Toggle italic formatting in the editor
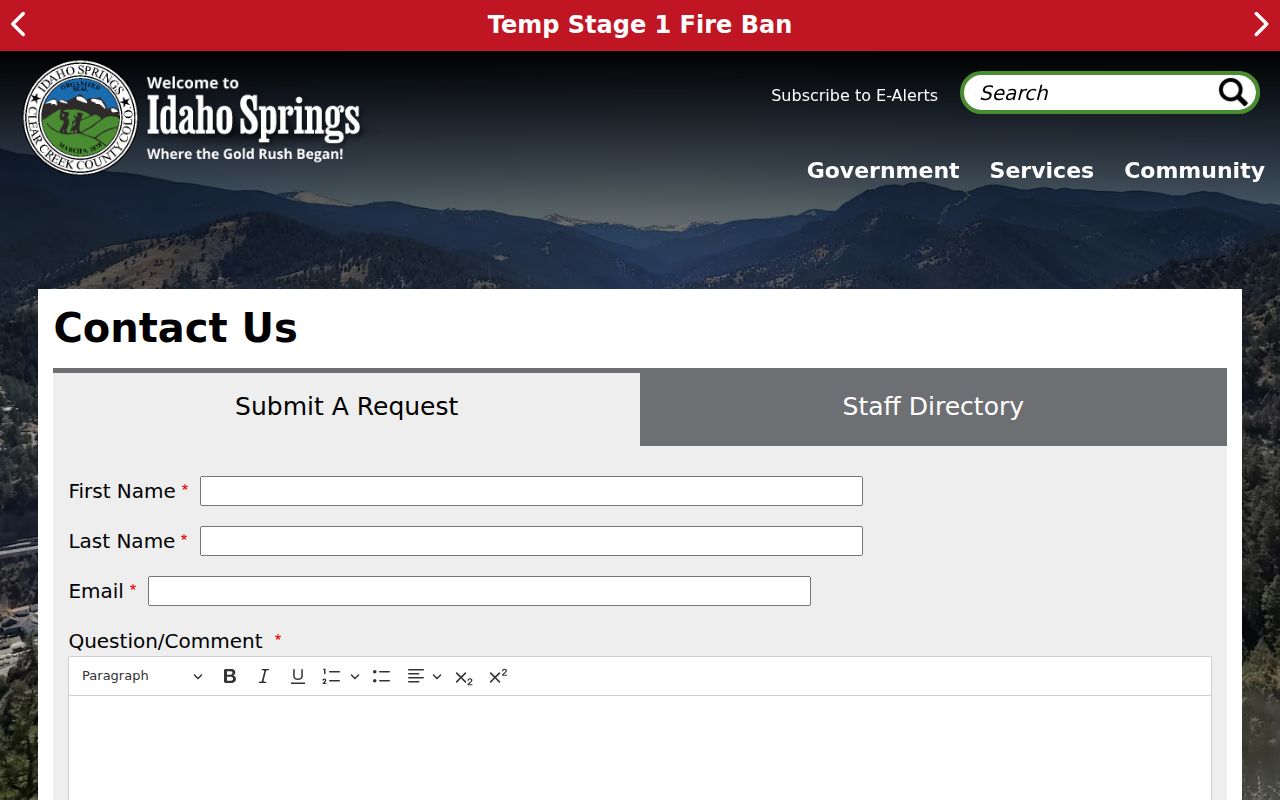The width and height of the screenshot is (1280, 800). [x=264, y=677]
